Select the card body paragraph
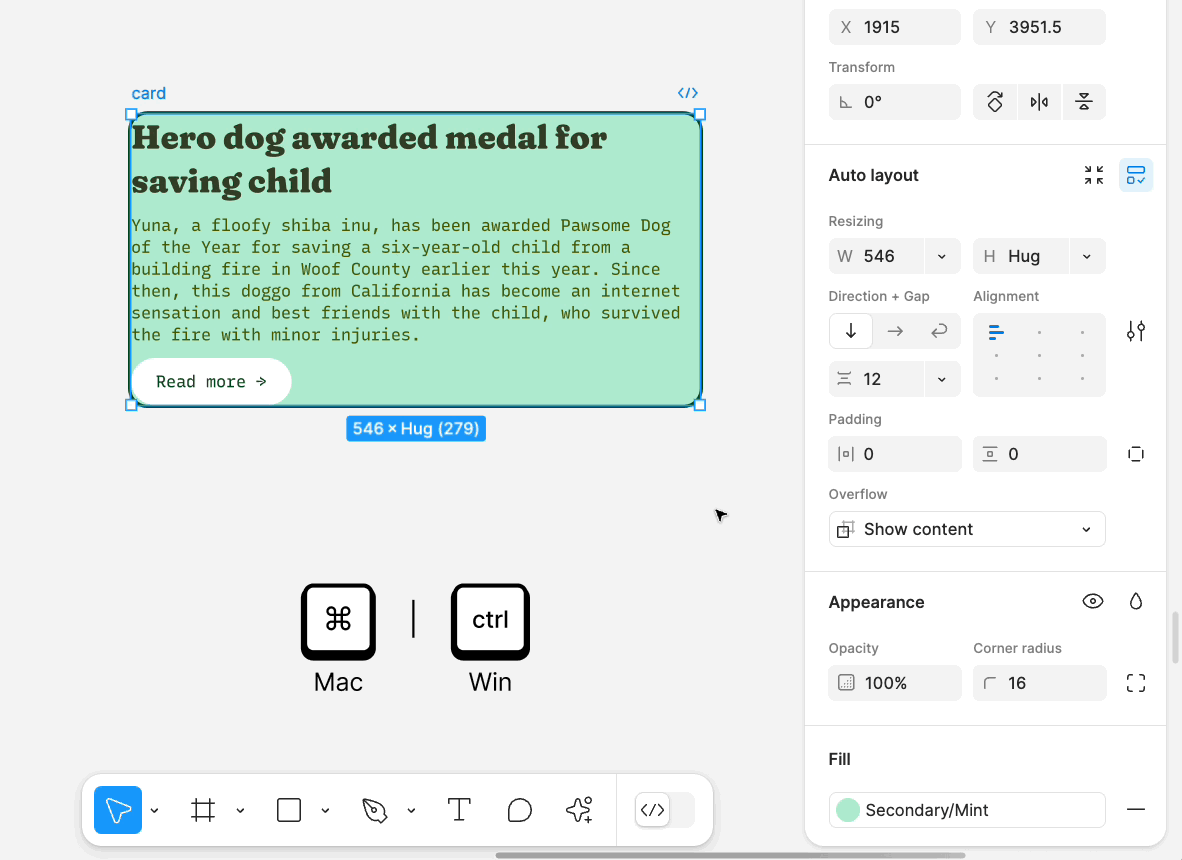This screenshot has width=1182, height=860. click(x=406, y=280)
